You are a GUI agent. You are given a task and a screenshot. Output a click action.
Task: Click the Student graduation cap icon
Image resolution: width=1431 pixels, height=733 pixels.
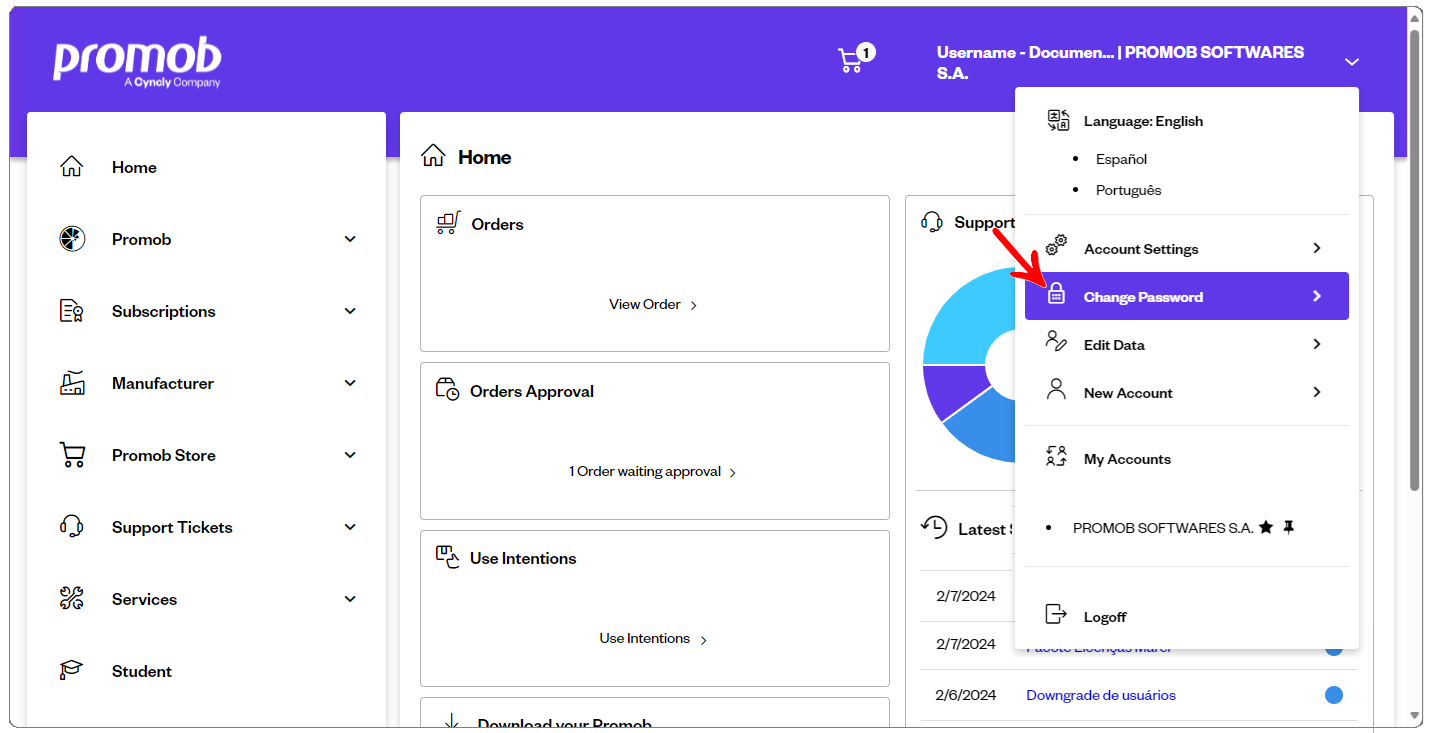click(72, 671)
